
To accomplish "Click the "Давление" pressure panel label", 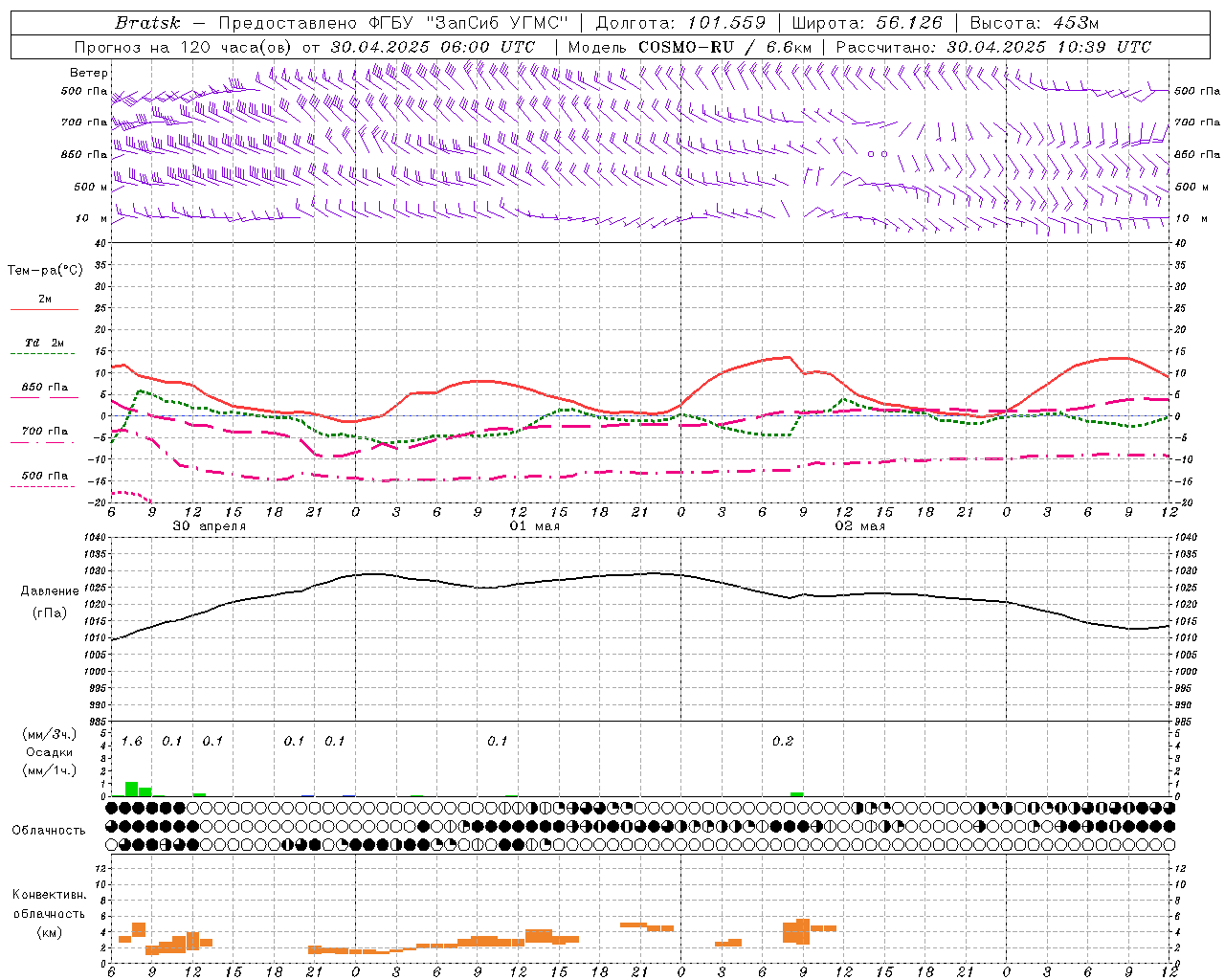I will (49, 591).
